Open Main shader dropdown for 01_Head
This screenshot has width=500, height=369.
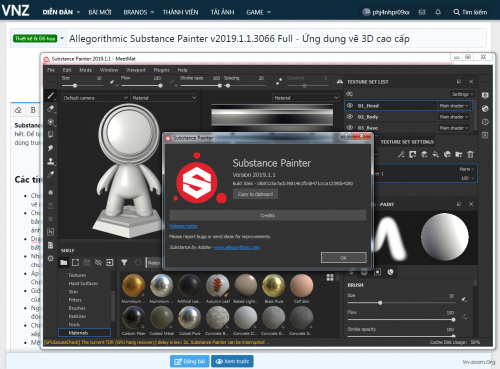click(454, 106)
